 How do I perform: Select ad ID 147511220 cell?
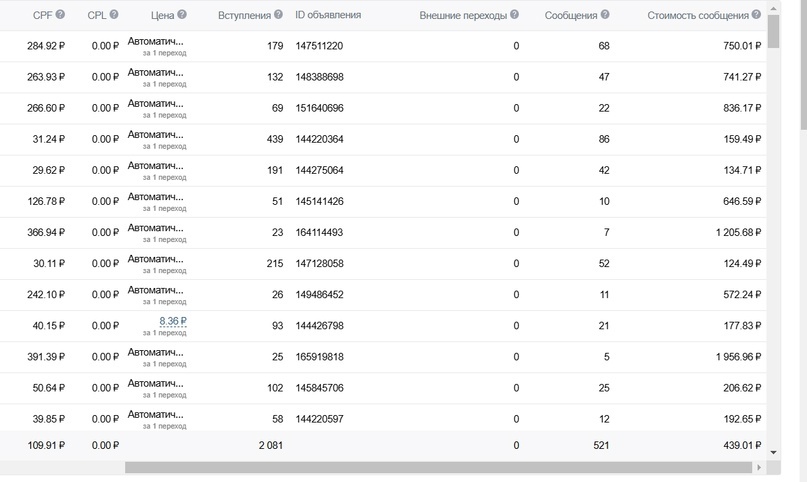pos(319,46)
